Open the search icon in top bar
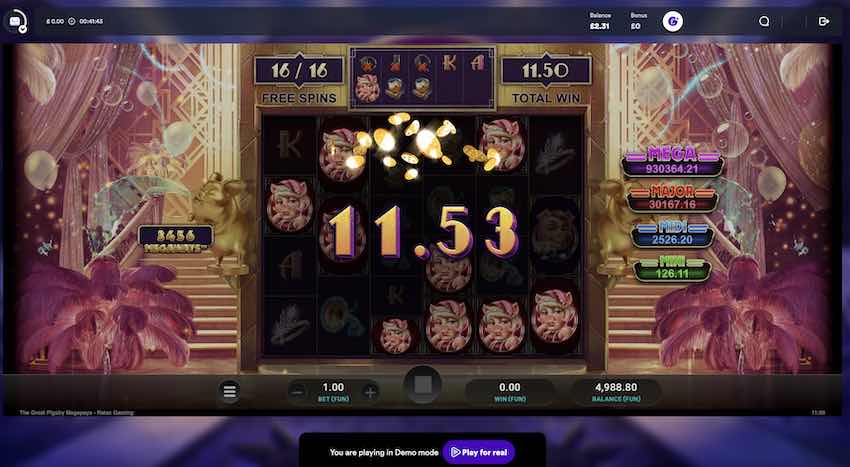The image size is (850, 467). point(764,21)
